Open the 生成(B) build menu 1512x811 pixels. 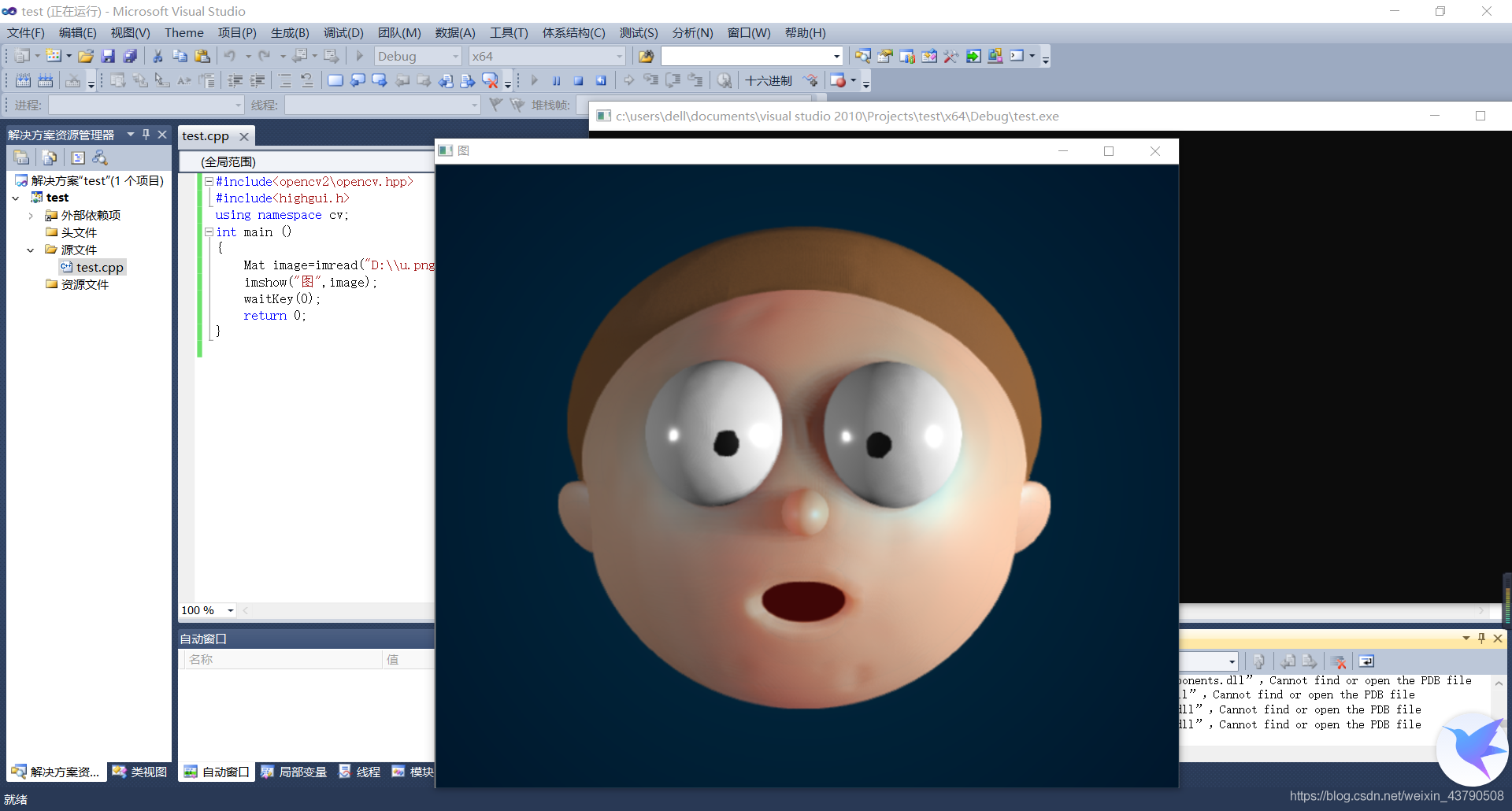pyautogui.click(x=290, y=33)
